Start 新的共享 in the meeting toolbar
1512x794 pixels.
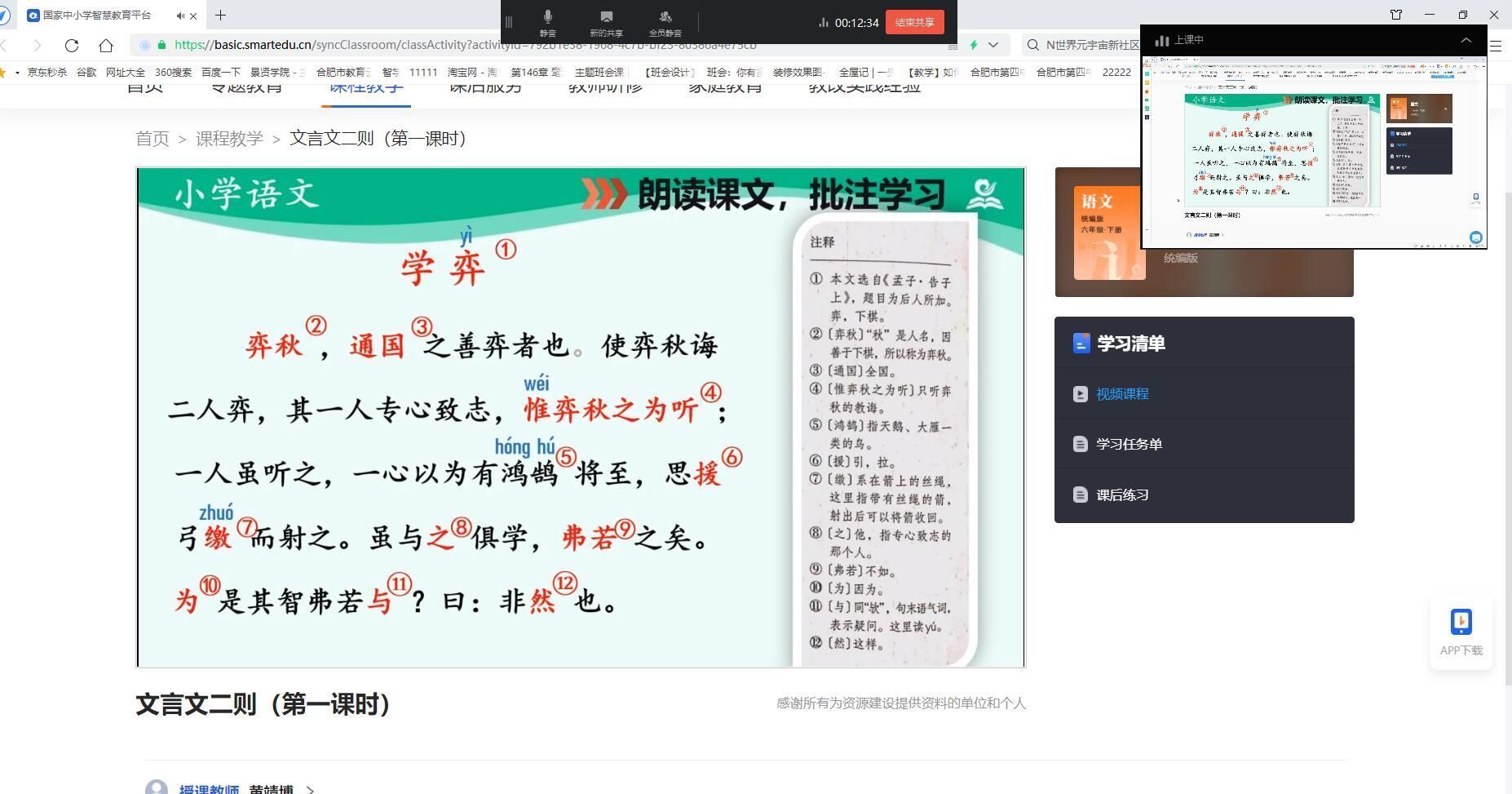[606, 23]
